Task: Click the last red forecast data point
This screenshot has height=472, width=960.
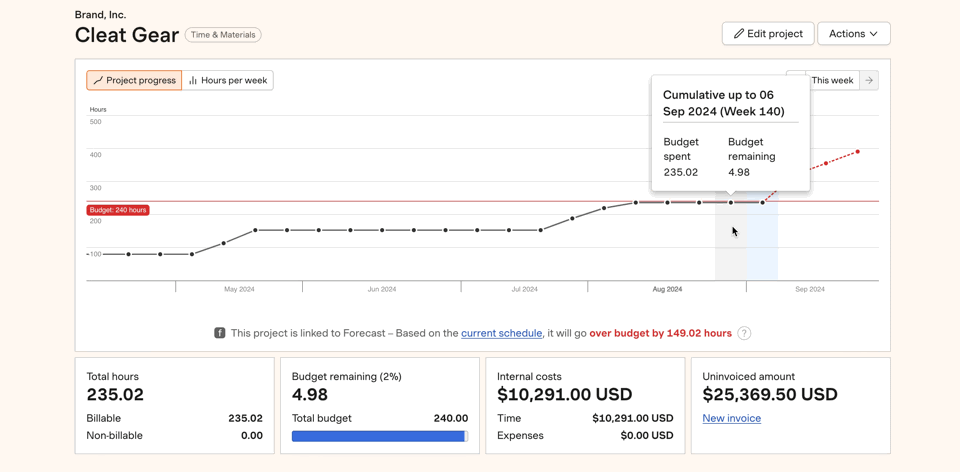Action: click(857, 152)
